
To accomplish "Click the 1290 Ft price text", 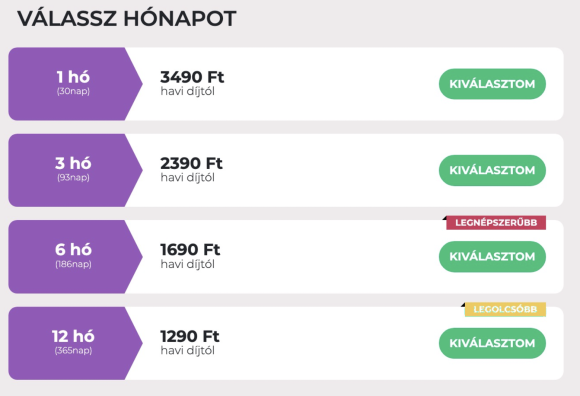I will [190, 336].
